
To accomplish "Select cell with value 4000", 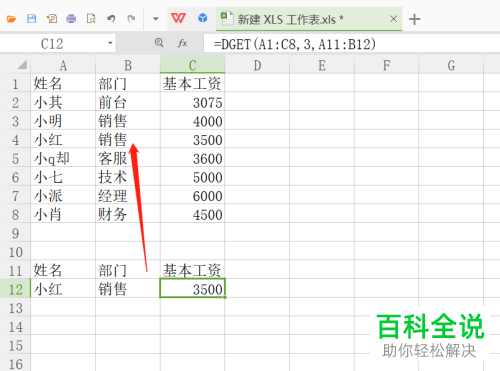I will (193, 121).
